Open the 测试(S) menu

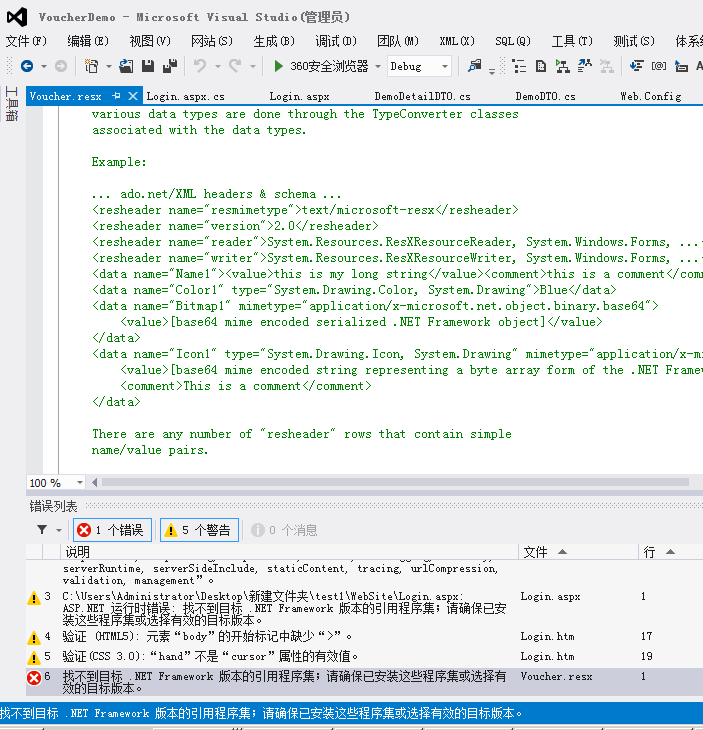[x=634, y=41]
